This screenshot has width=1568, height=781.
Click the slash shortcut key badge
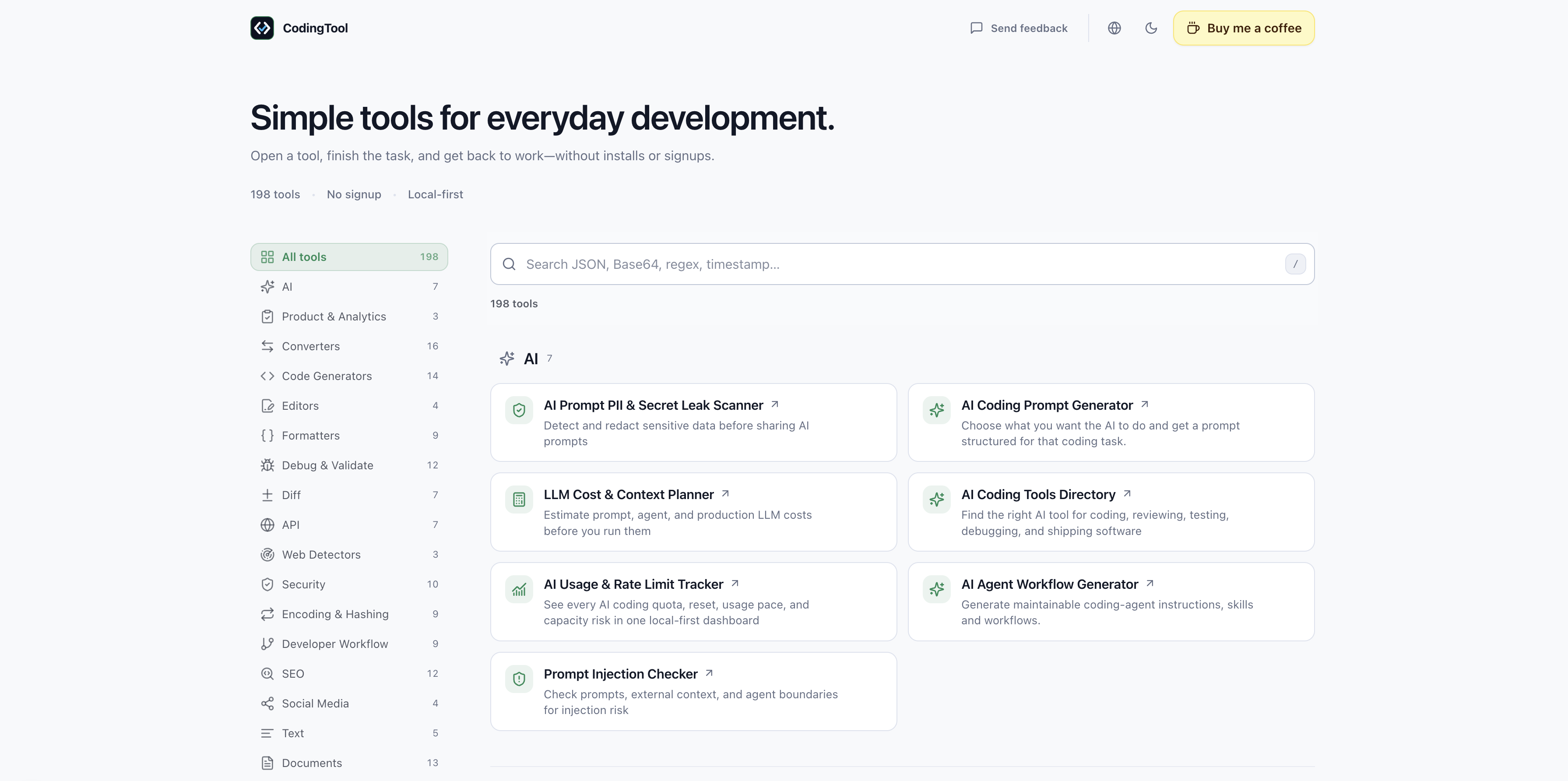[x=1295, y=264]
